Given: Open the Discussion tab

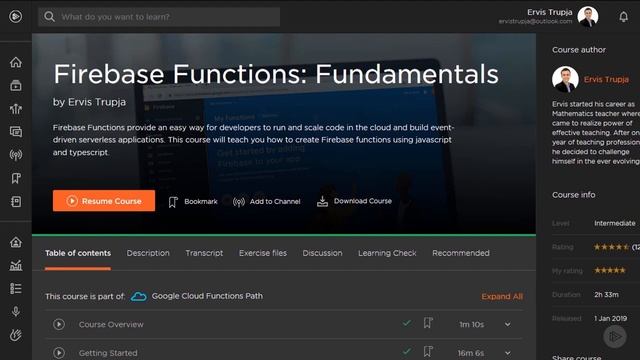Looking at the screenshot, I should coord(322,253).
